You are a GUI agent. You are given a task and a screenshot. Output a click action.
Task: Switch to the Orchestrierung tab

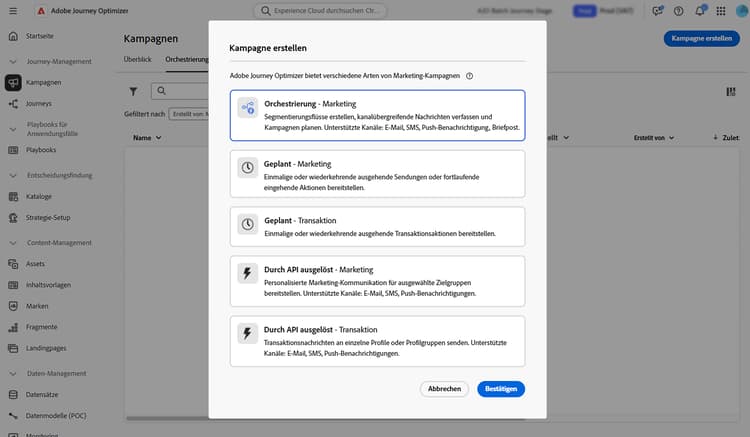pos(187,59)
